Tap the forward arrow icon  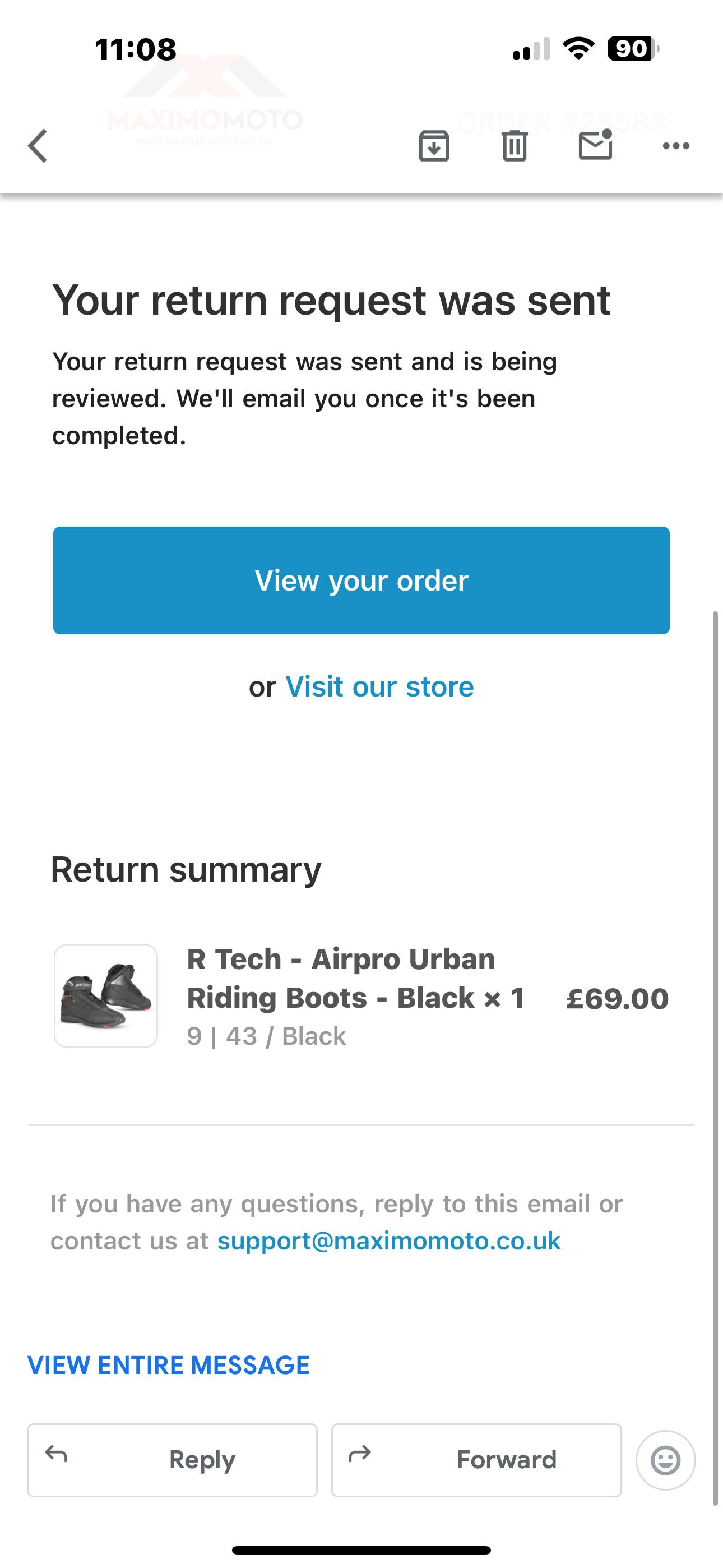coord(360,1454)
